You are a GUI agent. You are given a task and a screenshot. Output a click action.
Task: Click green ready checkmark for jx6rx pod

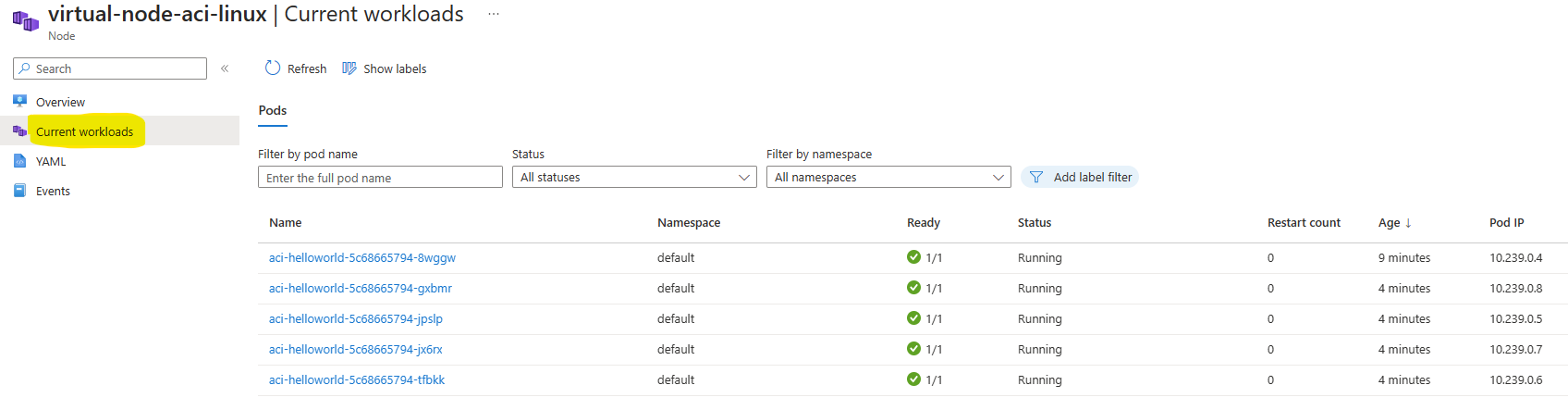click(913, 349)
